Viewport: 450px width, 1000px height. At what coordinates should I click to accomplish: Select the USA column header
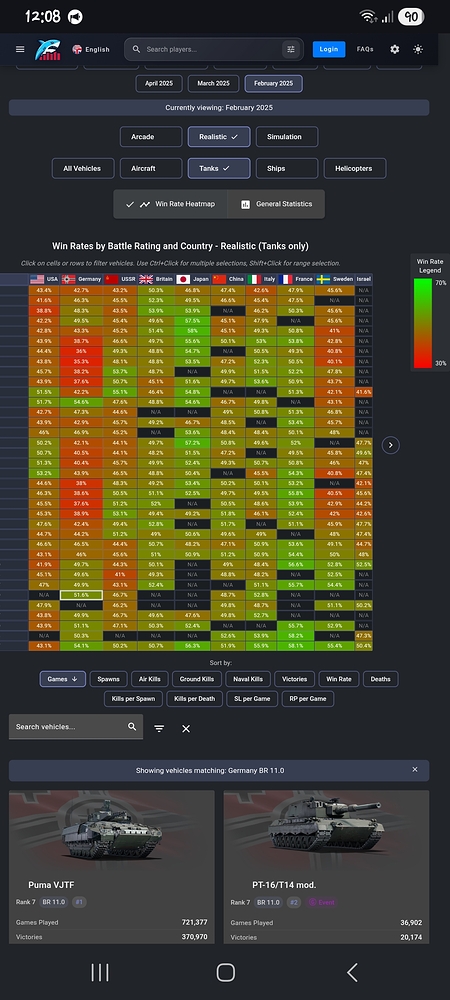[x=44, y=279]
